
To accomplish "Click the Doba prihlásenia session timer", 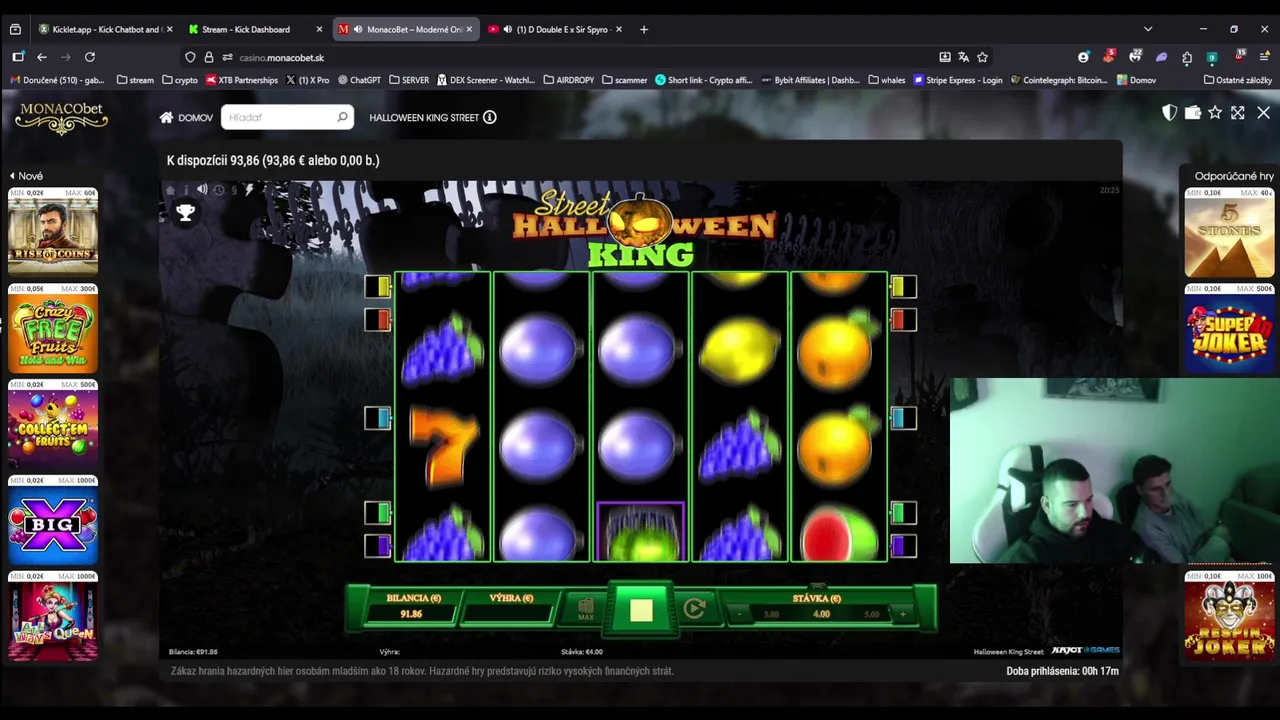I will (x=1062, y=671).
